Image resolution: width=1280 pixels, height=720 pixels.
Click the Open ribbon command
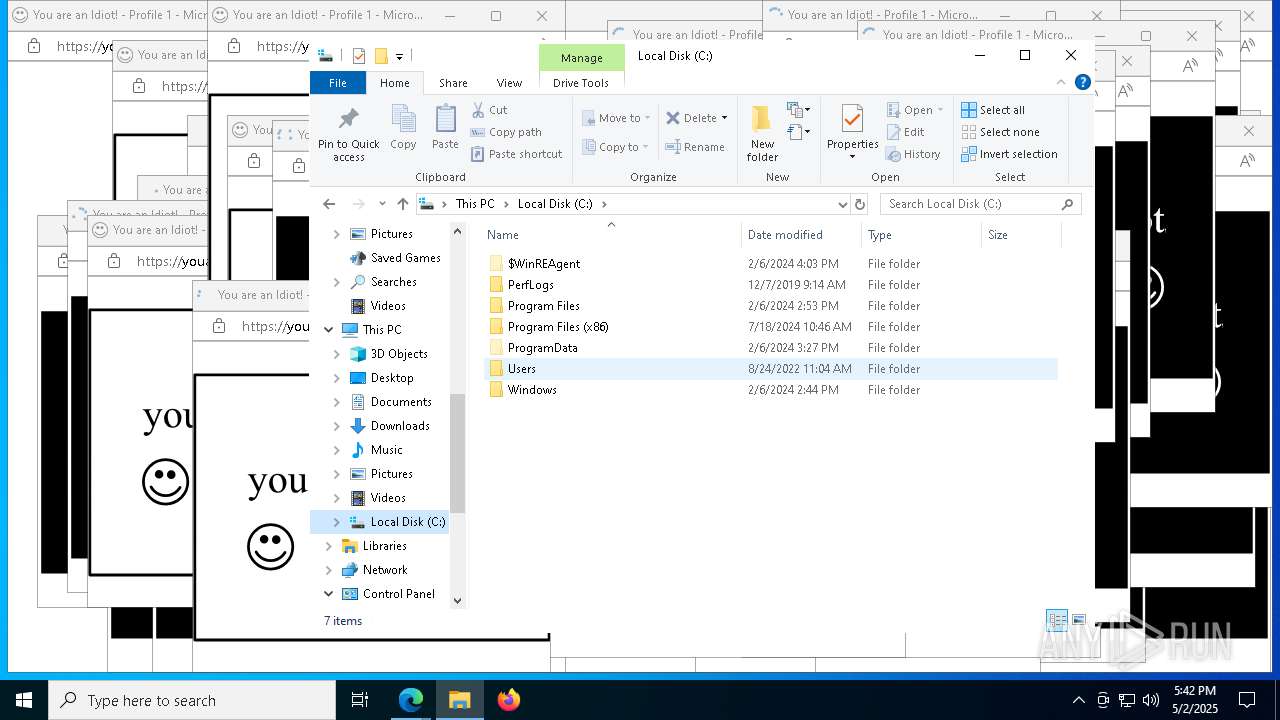click(x=914, y=110)
